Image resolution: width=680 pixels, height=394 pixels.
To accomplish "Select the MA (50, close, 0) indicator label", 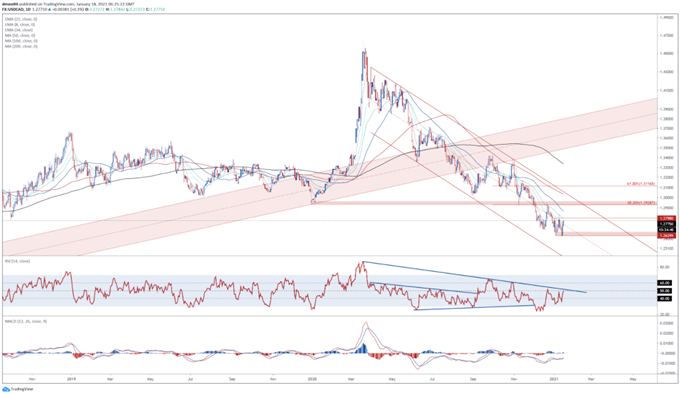I will (x=20, y=35).
